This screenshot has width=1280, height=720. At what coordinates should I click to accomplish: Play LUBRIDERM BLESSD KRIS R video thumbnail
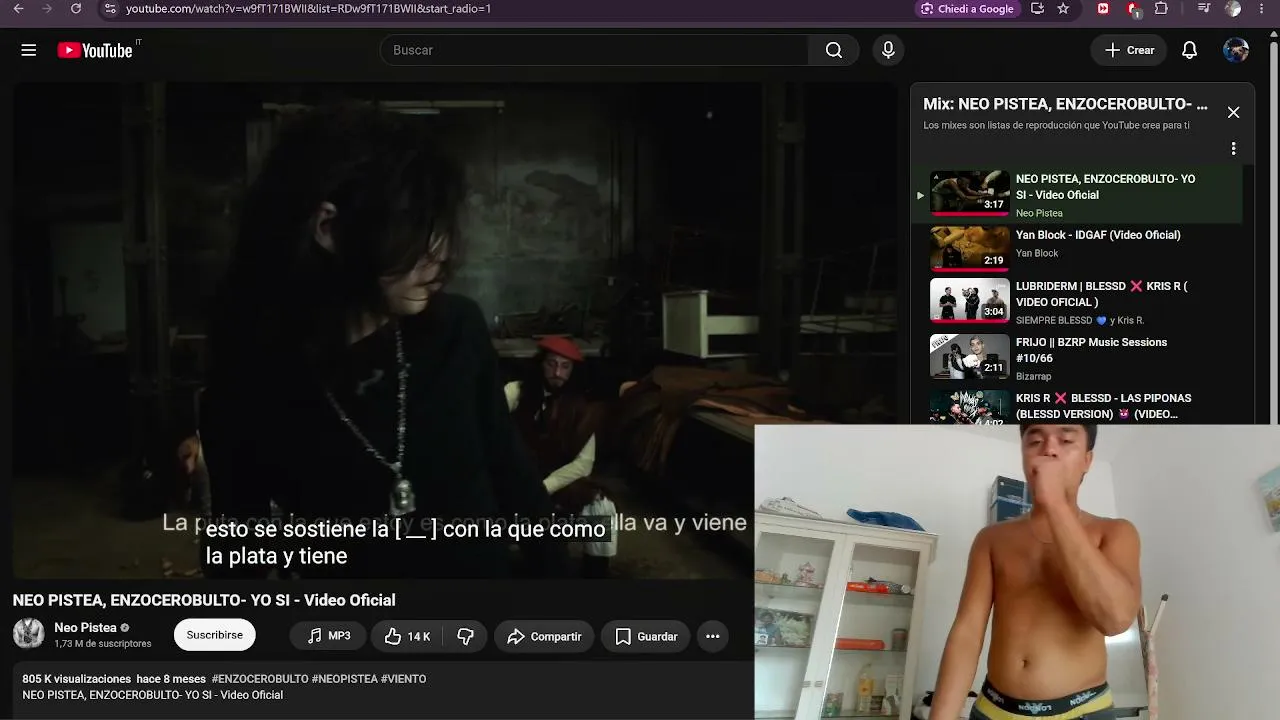coord(970,300)
